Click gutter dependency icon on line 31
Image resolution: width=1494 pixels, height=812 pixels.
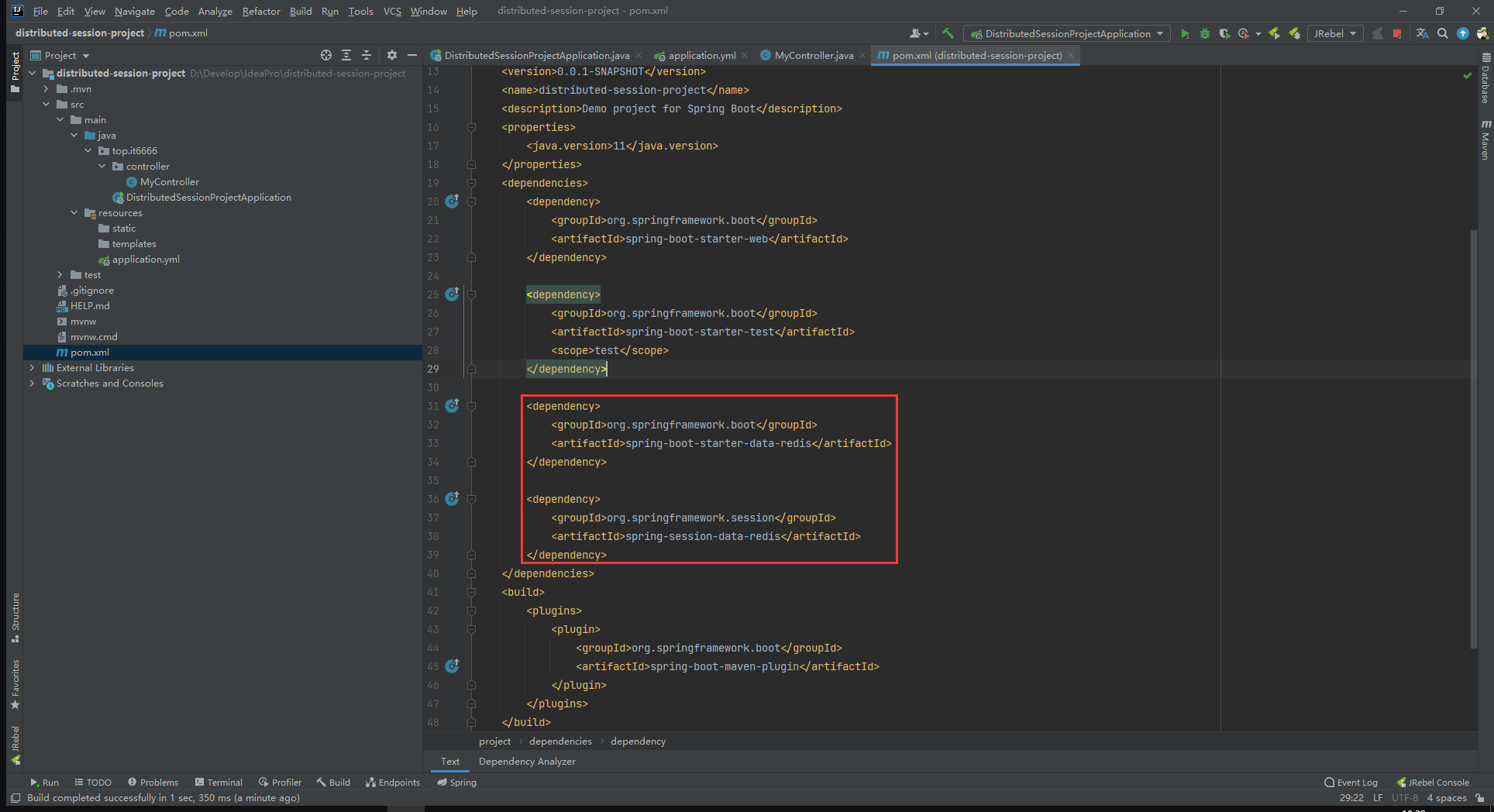(x=453, y=405)
